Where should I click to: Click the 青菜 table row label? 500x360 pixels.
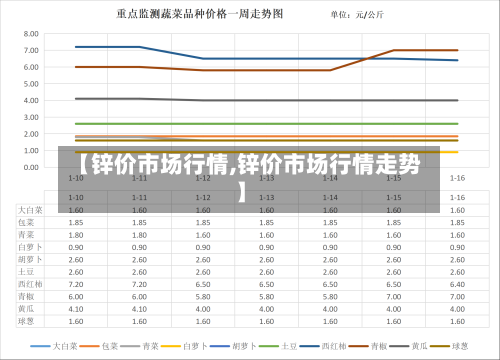coord(26,235)
